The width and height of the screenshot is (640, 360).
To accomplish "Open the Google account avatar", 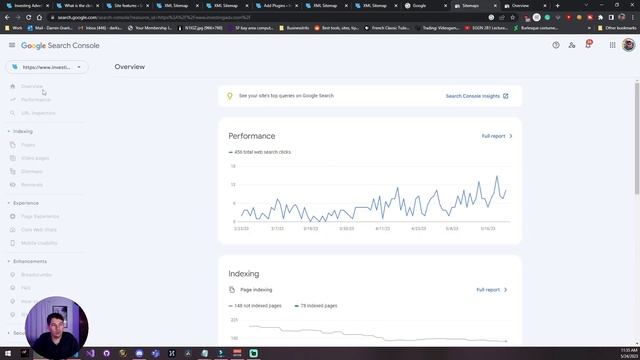I will (x=629, y=45).
